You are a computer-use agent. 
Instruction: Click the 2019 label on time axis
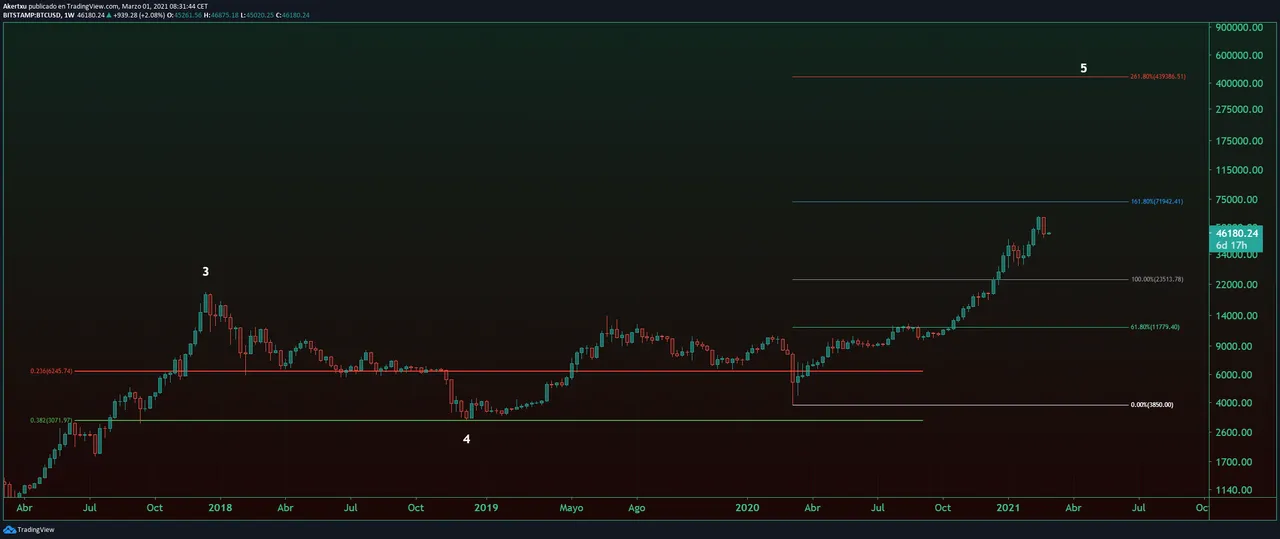click(485, 508)
